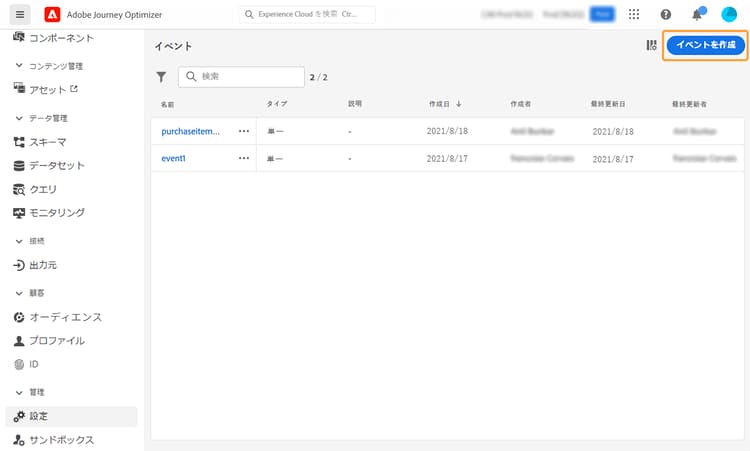Viewport: 750px width, 451px height.
Task: Click the イベントを作成 button
Action: click(706, 45)
